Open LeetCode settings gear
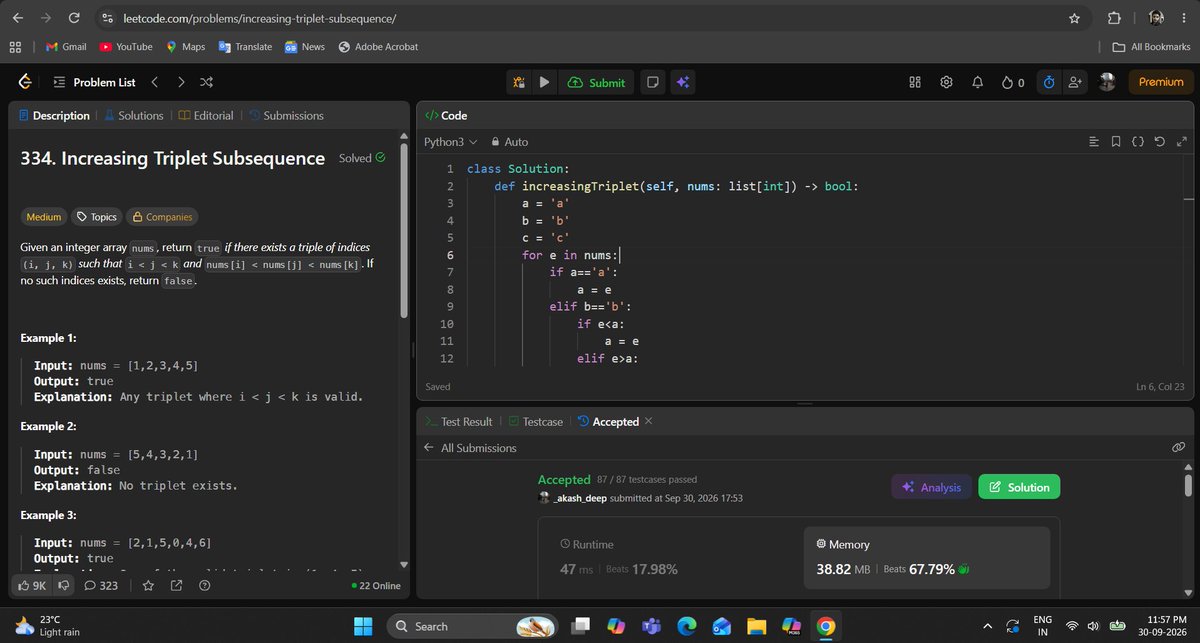Screen dimensions: 1200x643 click(x=946, y=83)
